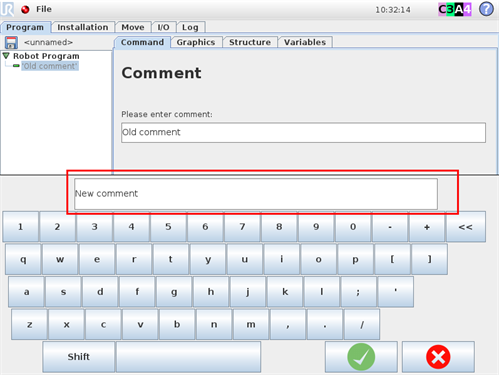Tap the 3 key

click(95, 227)
